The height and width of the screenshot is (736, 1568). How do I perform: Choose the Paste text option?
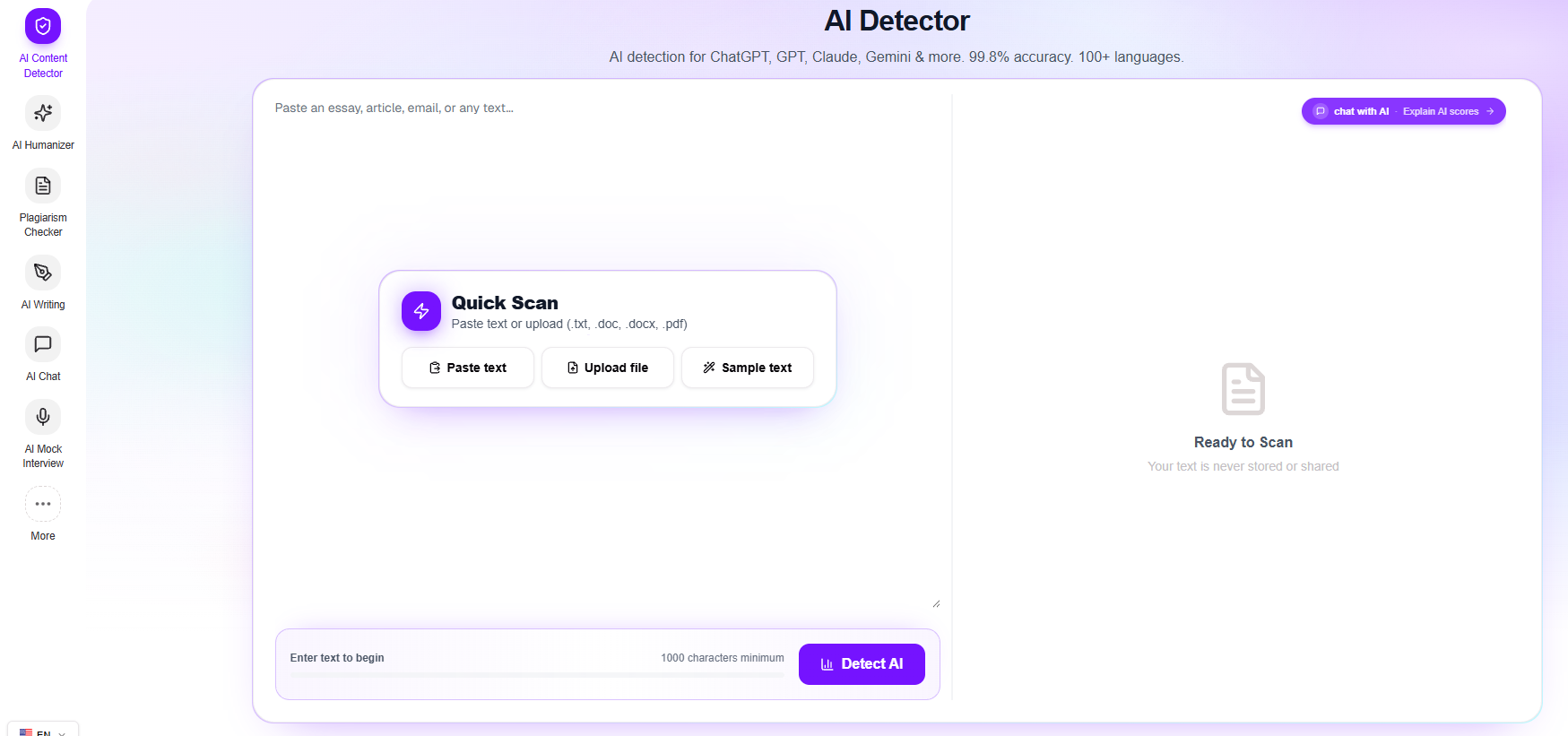pos(468,368)
